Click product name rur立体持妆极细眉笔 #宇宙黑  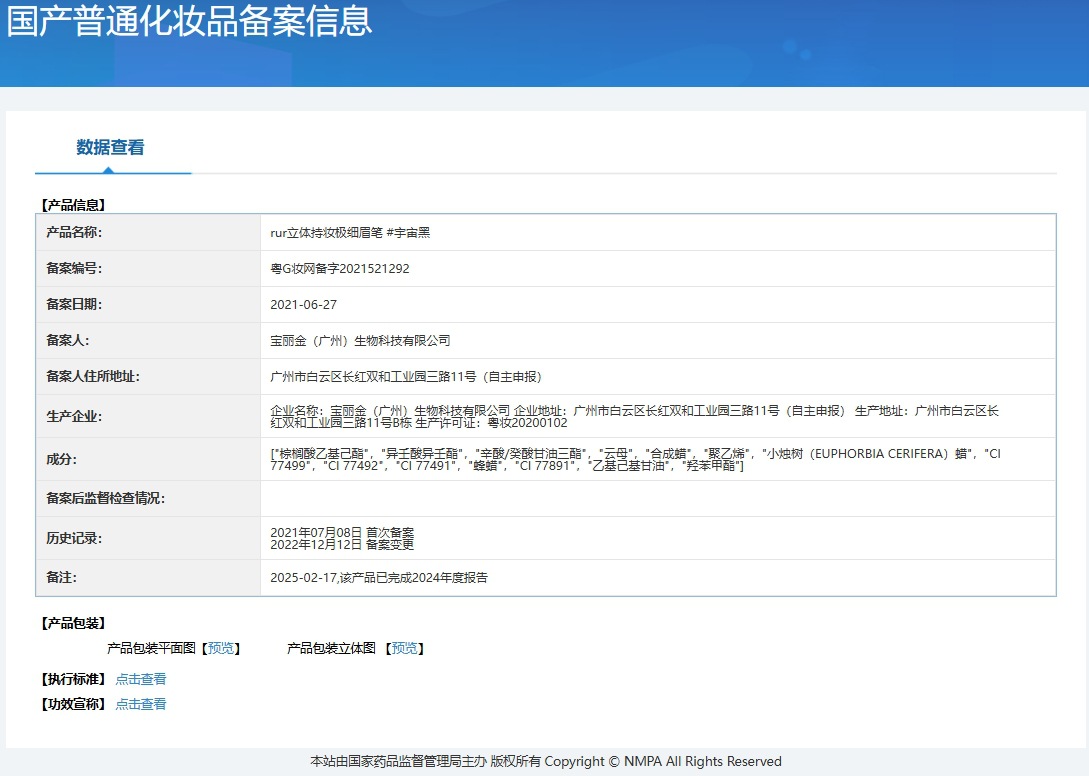tap(350, 233)
